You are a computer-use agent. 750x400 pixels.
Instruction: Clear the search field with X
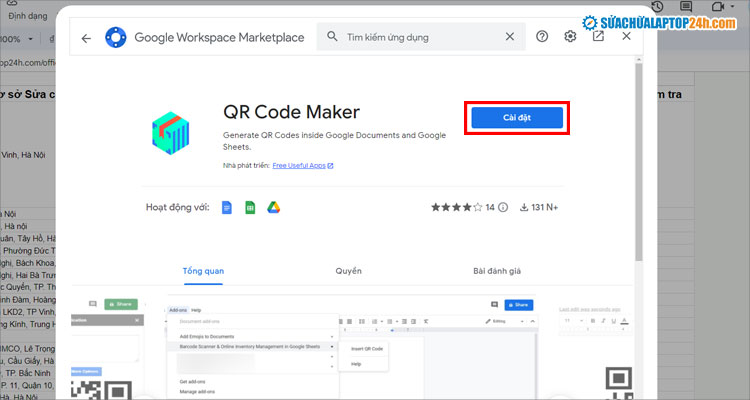510,37
